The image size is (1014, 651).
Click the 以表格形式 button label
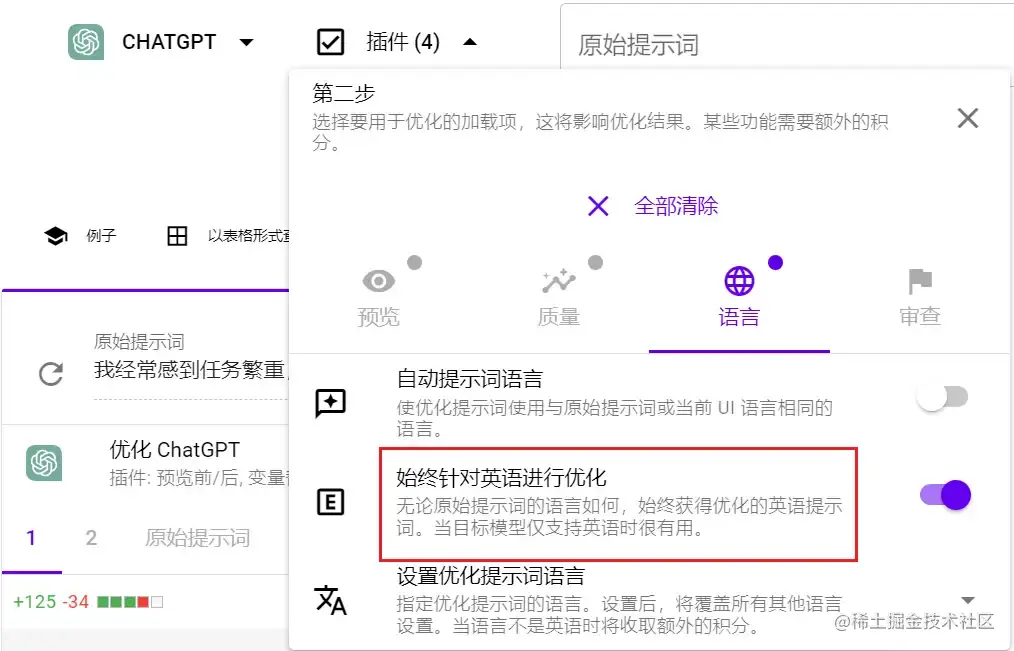[x=249, y=236]
